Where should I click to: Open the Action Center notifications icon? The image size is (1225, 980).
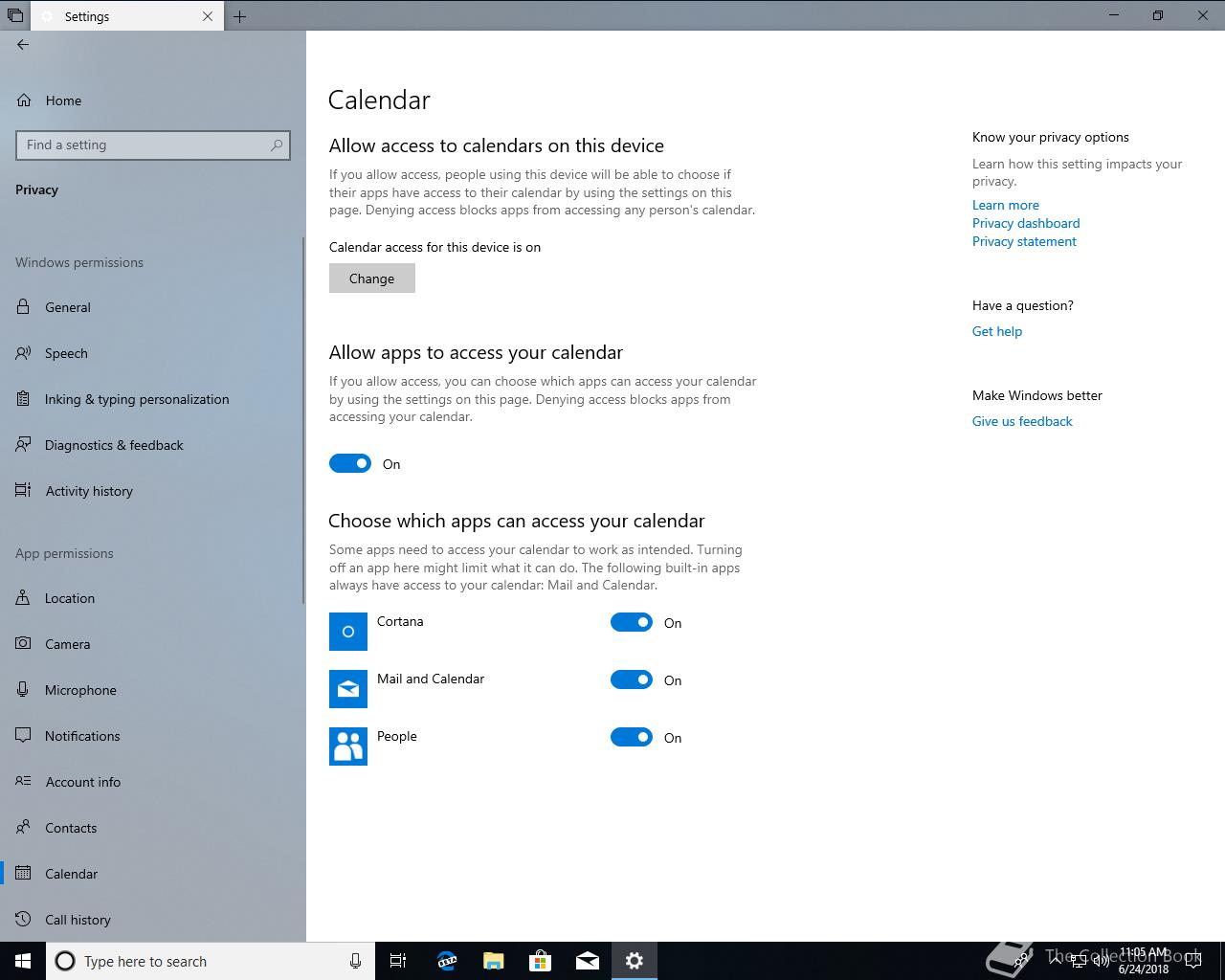coord(1193,961)
